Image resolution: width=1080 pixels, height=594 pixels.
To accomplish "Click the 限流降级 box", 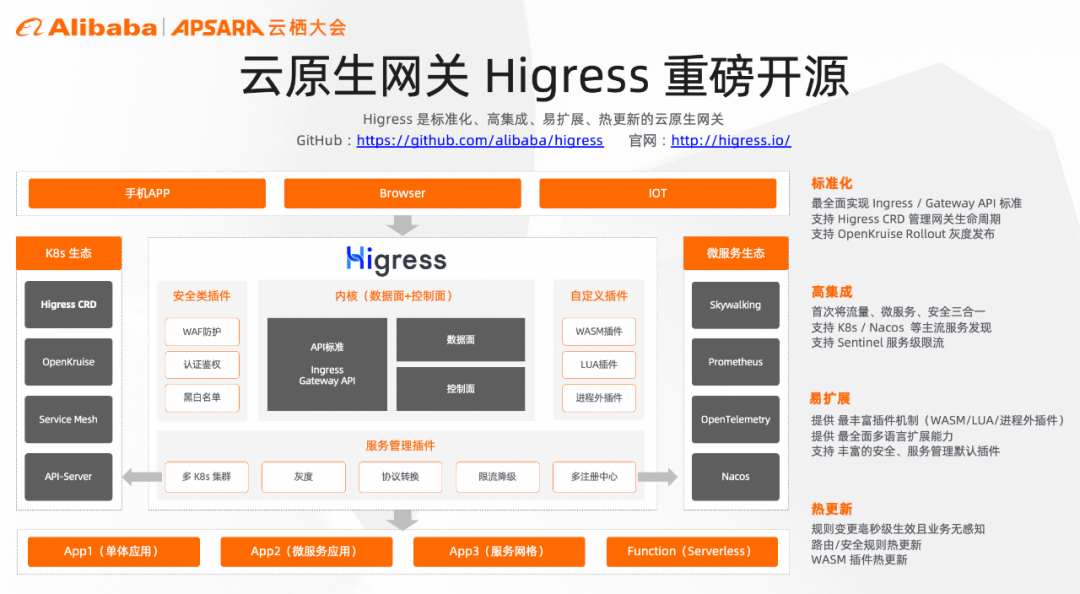I will click(497, 477).
